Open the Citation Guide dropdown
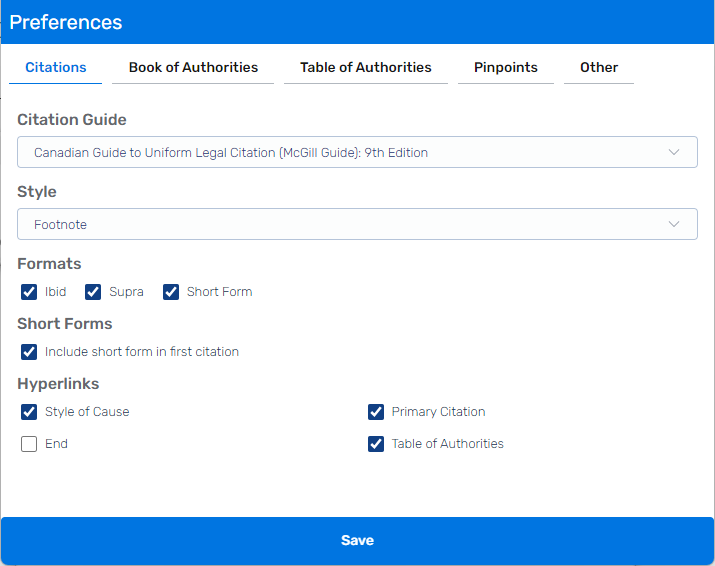 358,152
